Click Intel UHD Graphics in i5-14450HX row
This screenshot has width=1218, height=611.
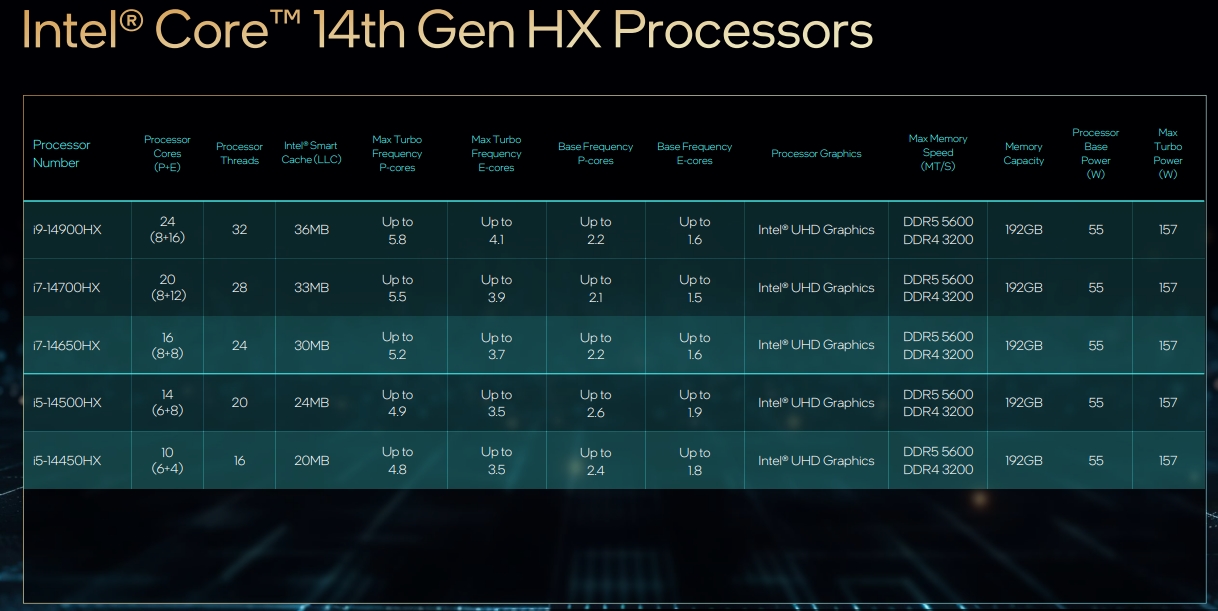[816, 461]
